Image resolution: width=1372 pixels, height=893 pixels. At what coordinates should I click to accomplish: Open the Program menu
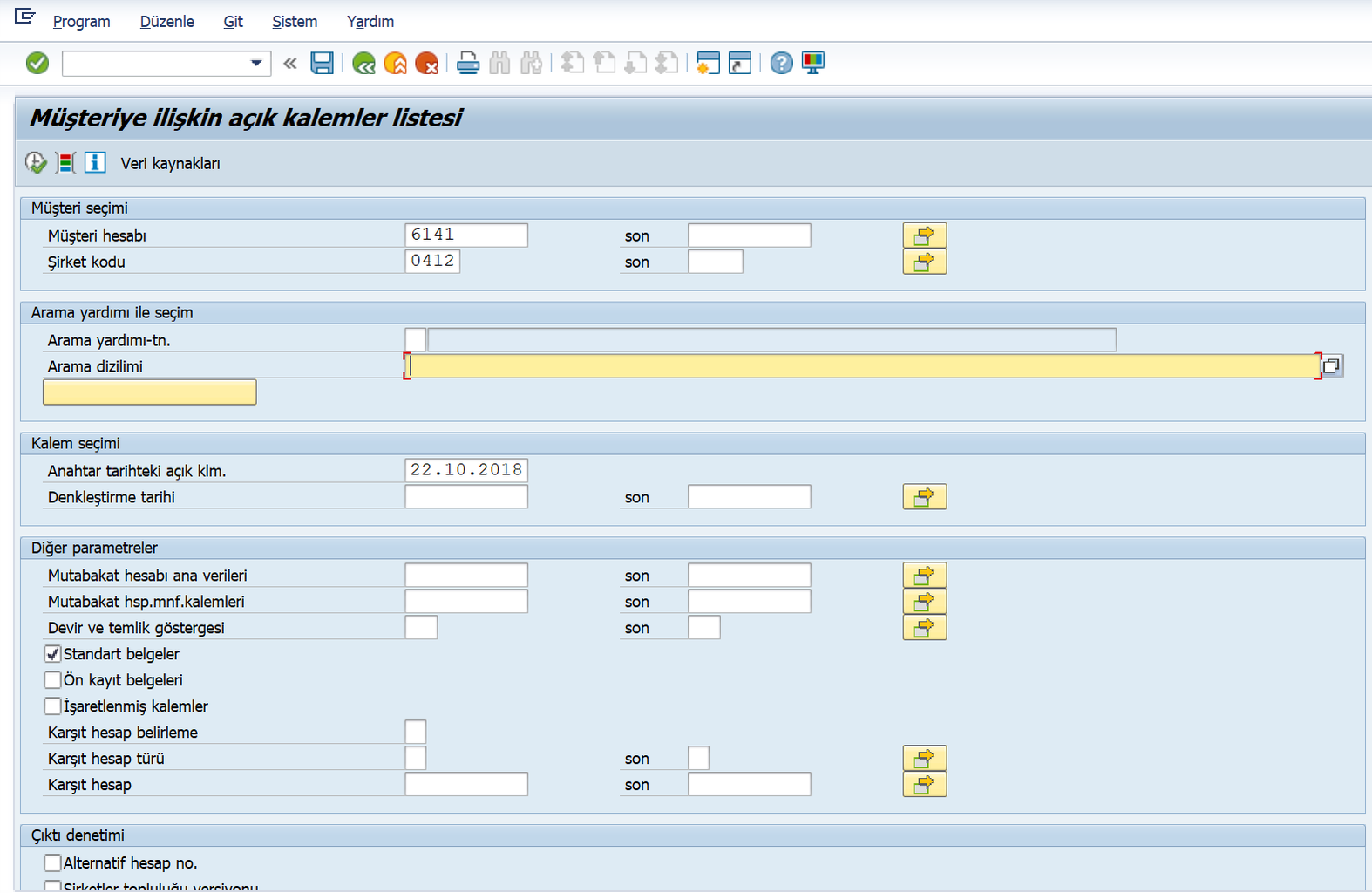(x=81, y=21)
